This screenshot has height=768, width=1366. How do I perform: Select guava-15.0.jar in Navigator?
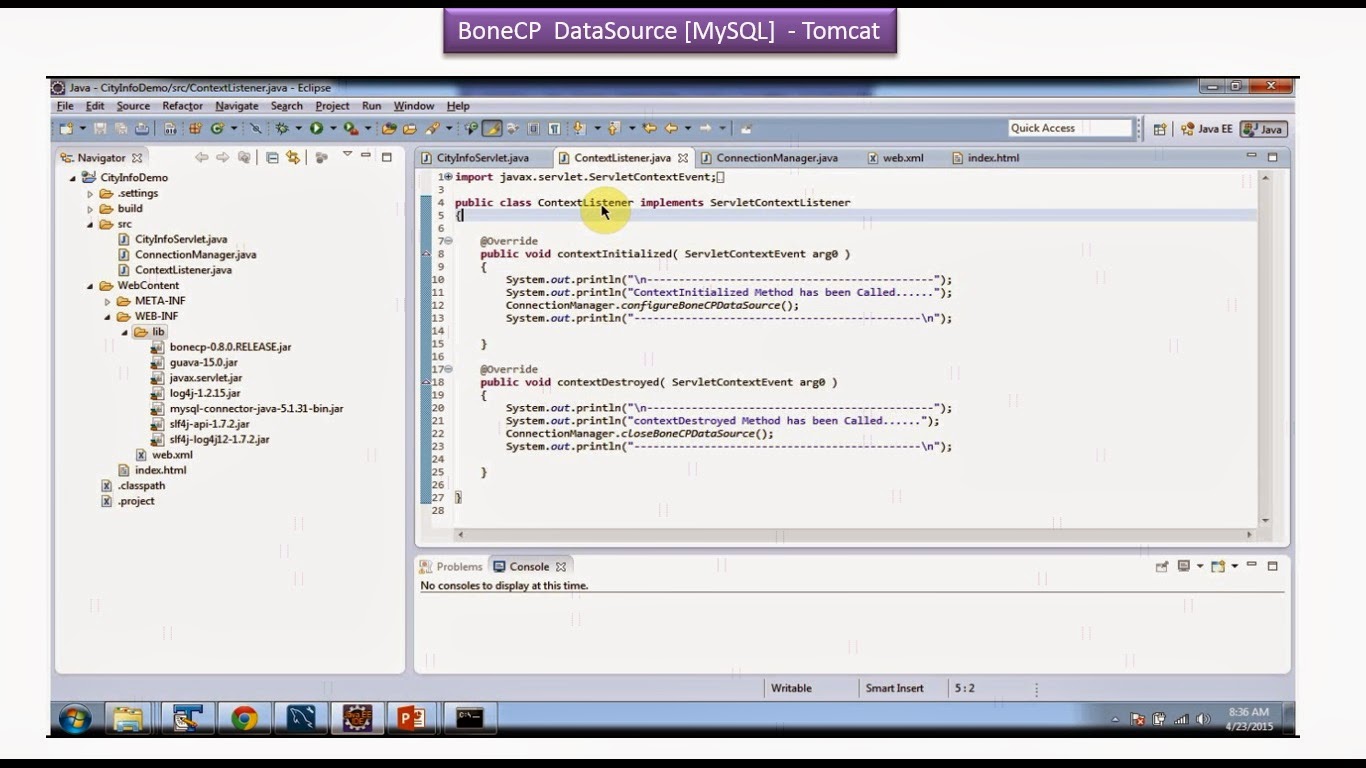(x=203, y=363)
